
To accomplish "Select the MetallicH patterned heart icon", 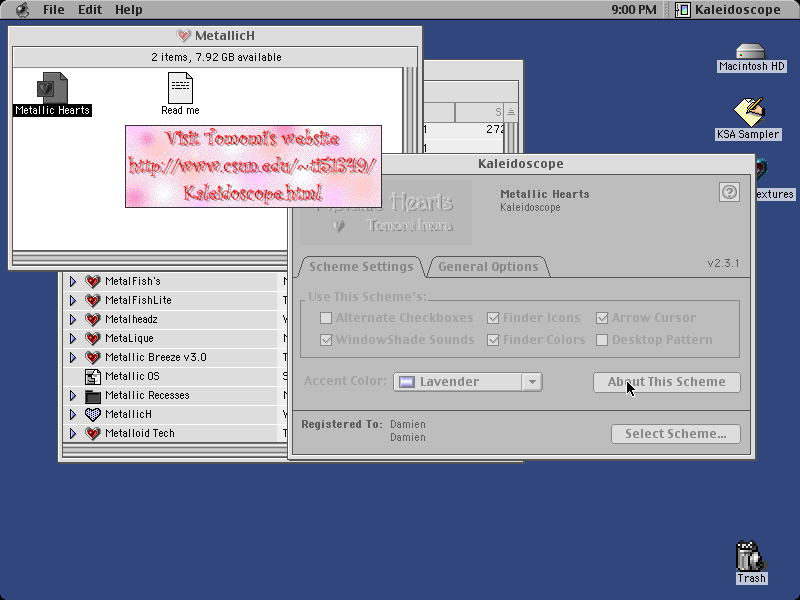I will 92,414.
